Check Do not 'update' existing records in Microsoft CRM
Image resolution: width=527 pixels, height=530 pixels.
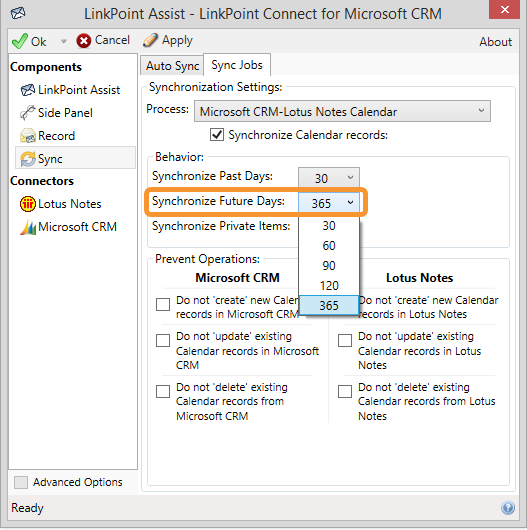click(x=163, y=340)
